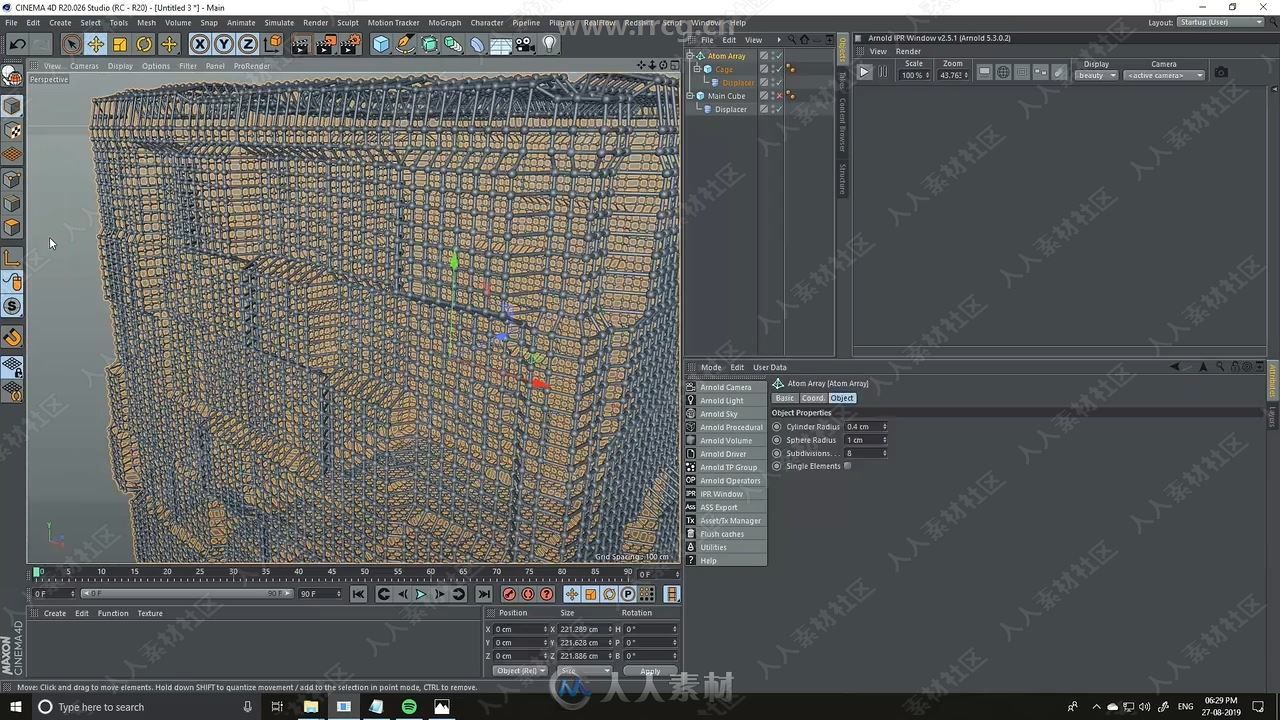Open the Size mode dropdown
This screenshot has width=1280, height=720.
[585, 671]
